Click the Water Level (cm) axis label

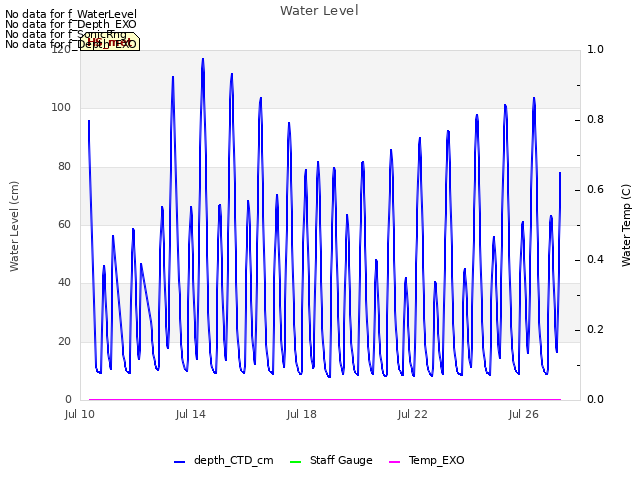click(14, 226)
